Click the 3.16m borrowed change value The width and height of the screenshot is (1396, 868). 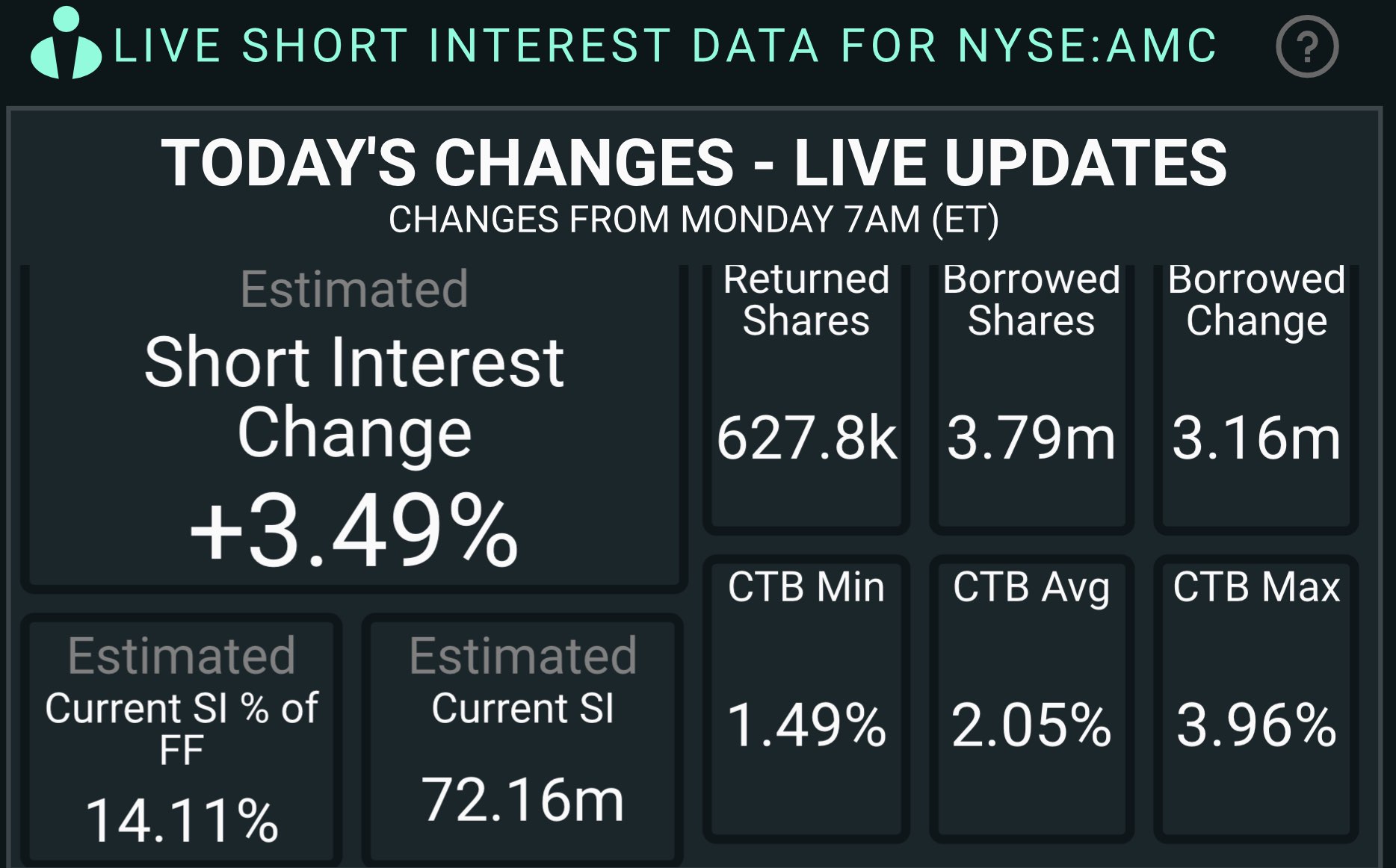coord(1256,438)
